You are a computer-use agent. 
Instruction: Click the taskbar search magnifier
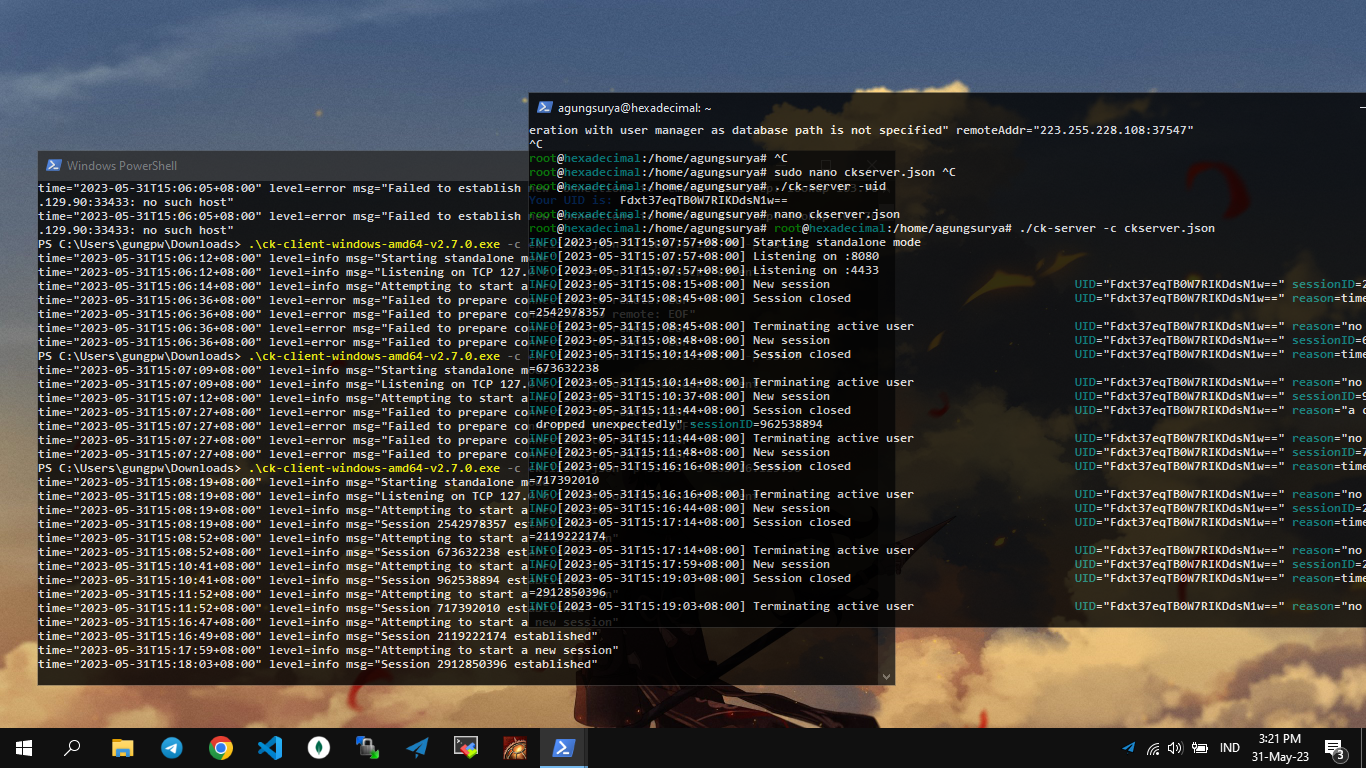[72, 748]
